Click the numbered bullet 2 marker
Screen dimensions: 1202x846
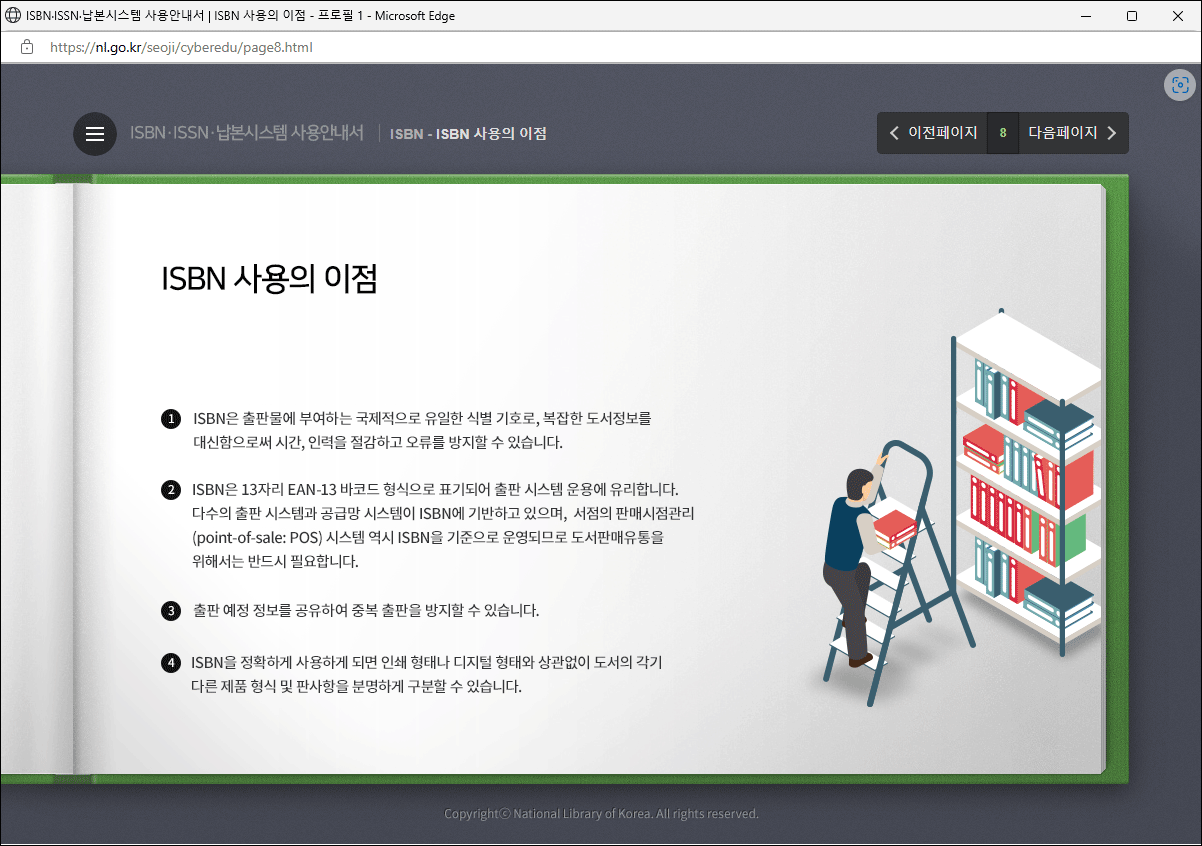click(x=171, y=490)
